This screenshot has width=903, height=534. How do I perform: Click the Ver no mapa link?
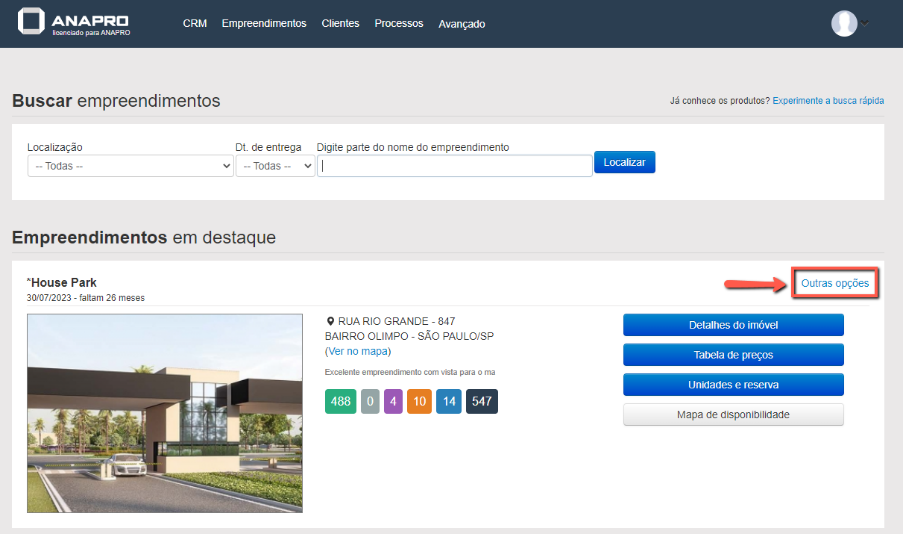pos(358,351)
